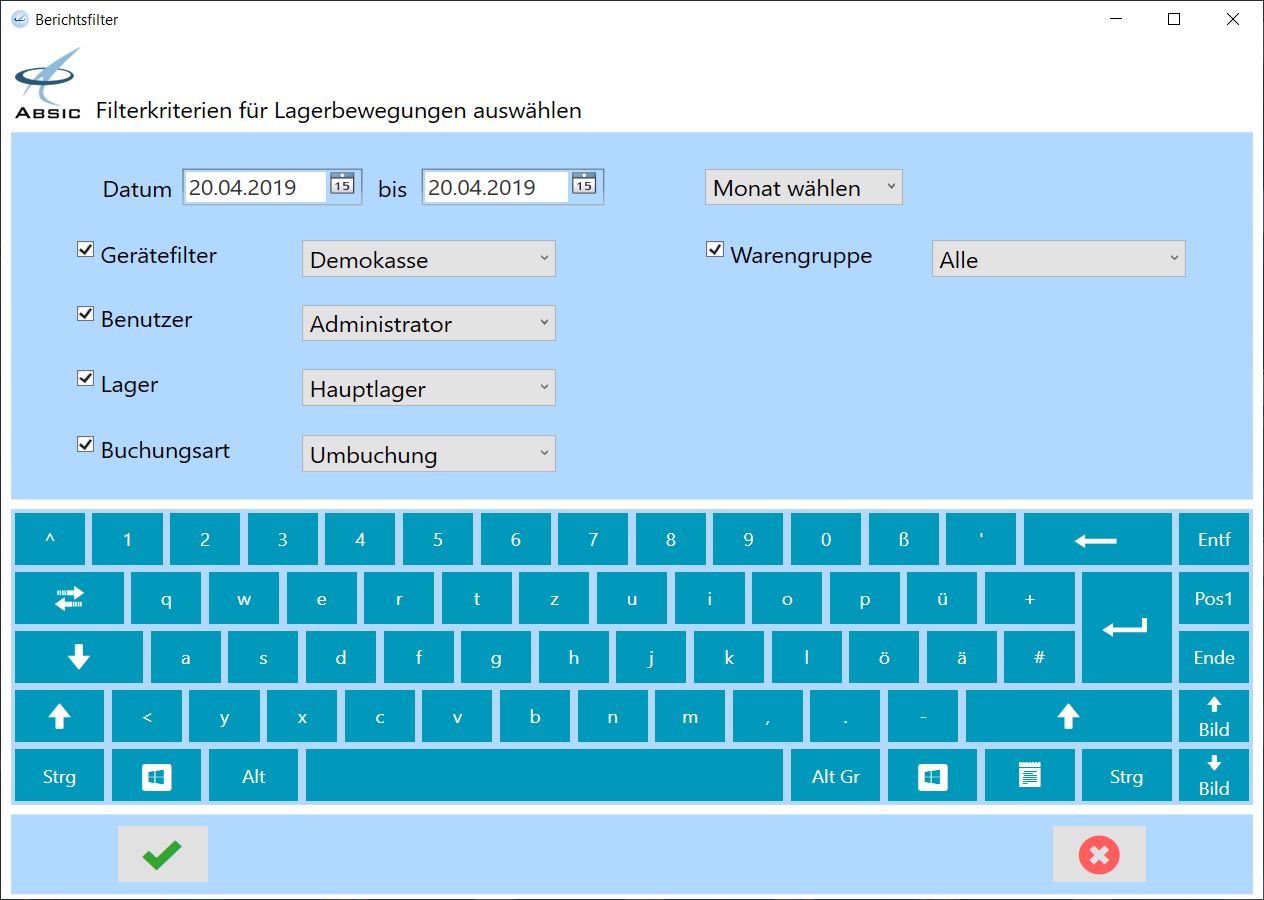Open the Umbuchung booking type dropdown
The width and height of the screenshot is (1264, 900).
[x=428, y=454]
